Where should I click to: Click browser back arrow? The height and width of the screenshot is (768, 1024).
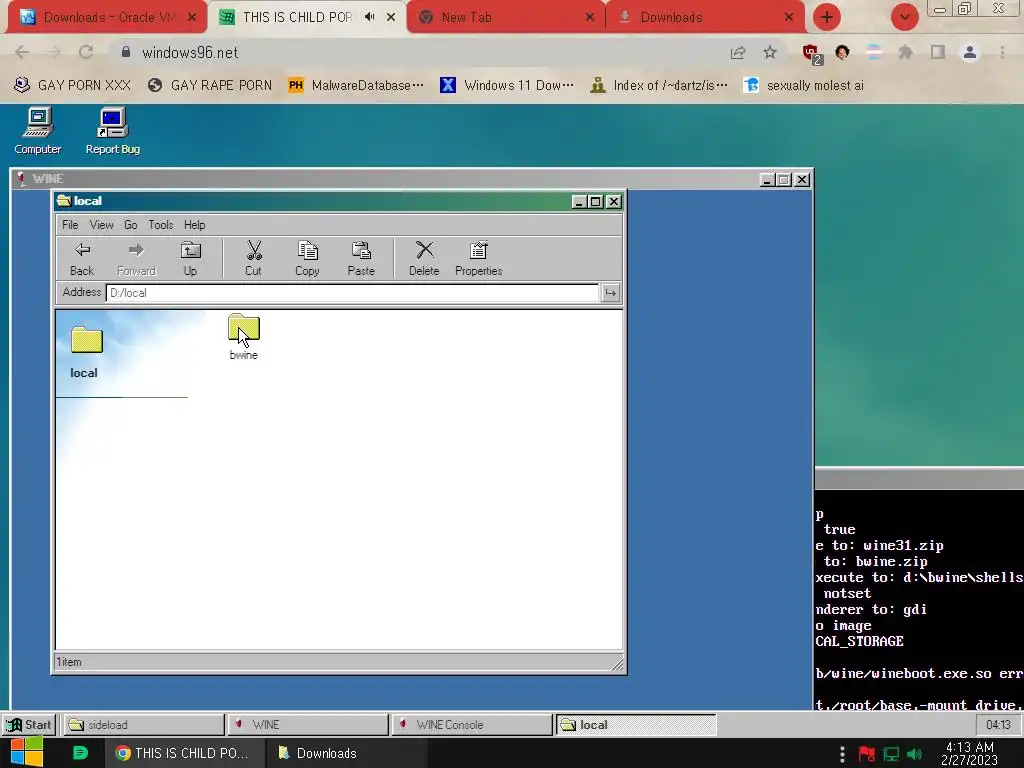click(22, 52)
